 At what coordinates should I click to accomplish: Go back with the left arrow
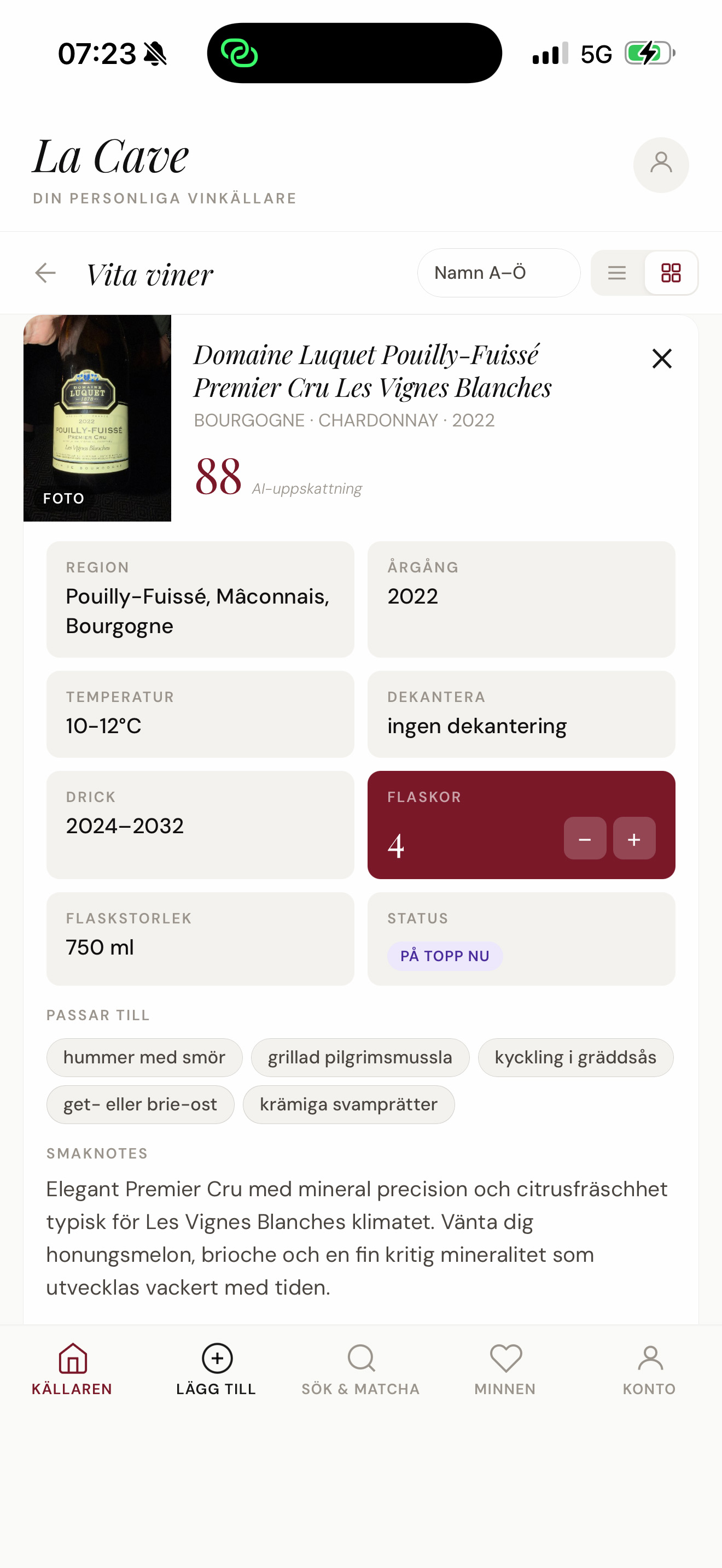coord(45,273)
